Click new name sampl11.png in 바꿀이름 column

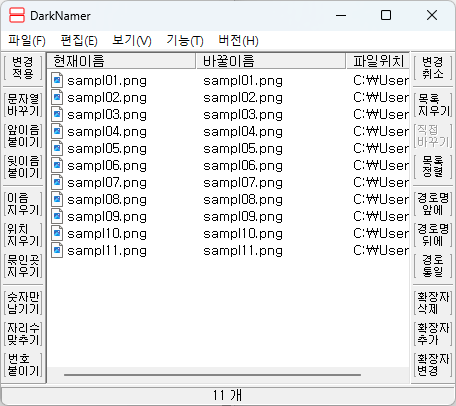(243, 251)
